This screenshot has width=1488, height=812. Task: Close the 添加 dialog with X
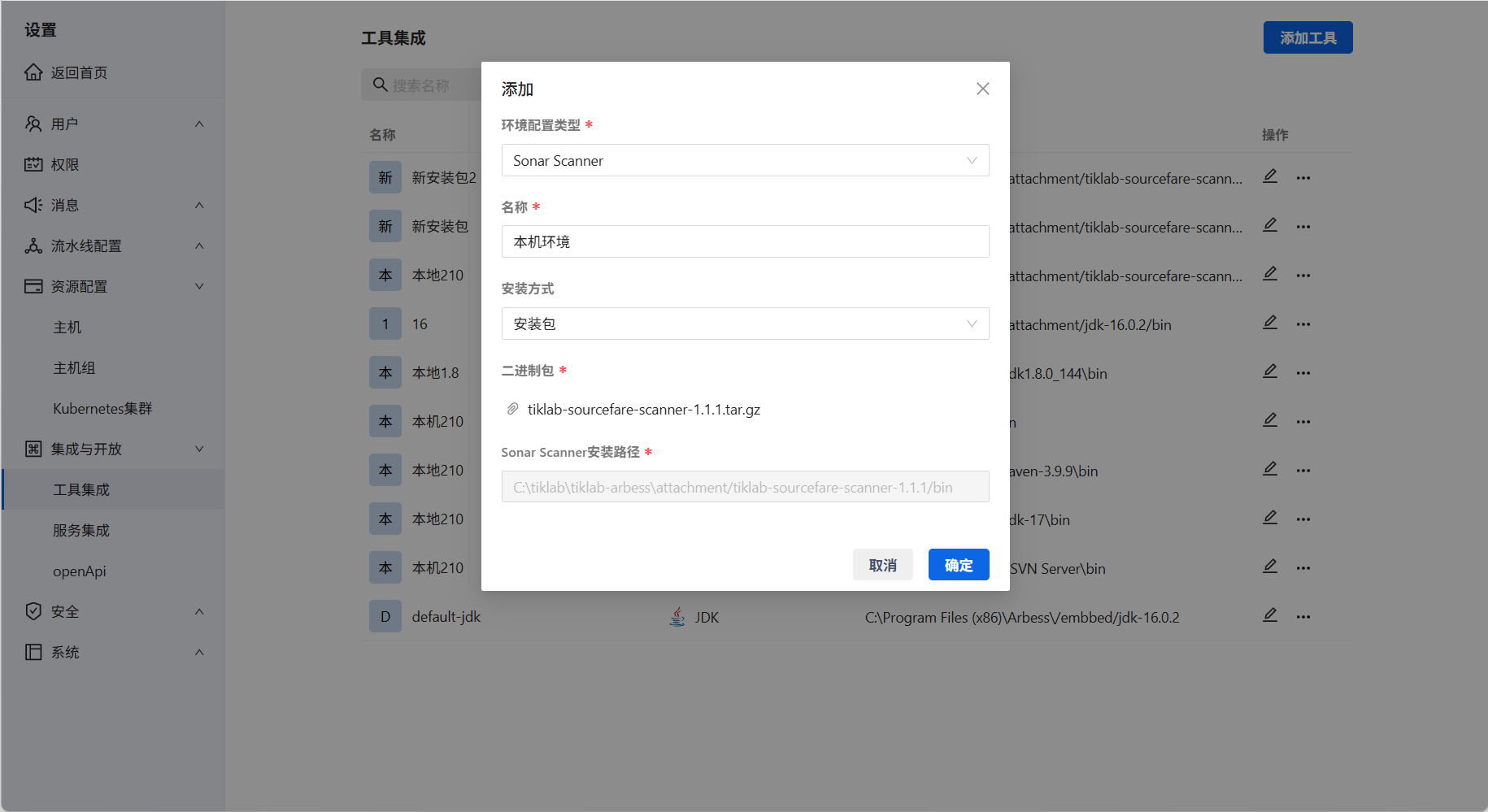[983, 89]
